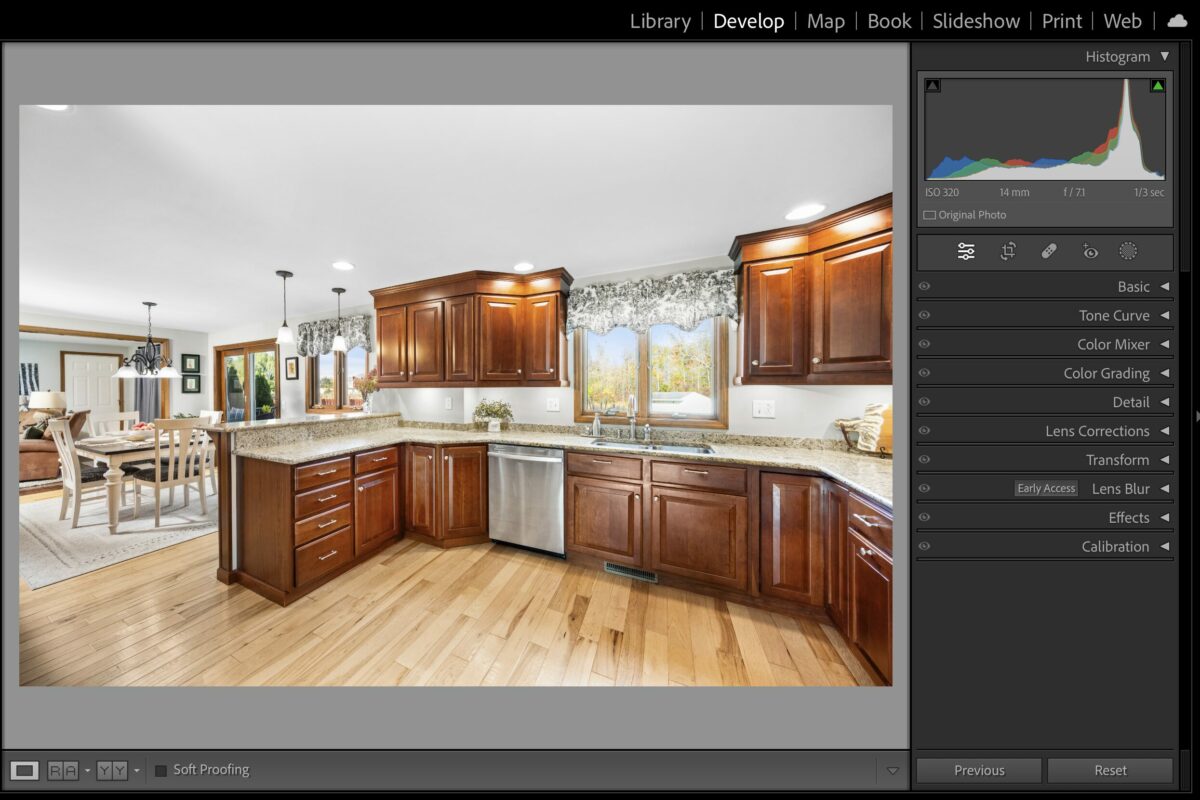Open the Masking tool
The width and height of the screenshot is (1200, 800).
[1128, 252]
